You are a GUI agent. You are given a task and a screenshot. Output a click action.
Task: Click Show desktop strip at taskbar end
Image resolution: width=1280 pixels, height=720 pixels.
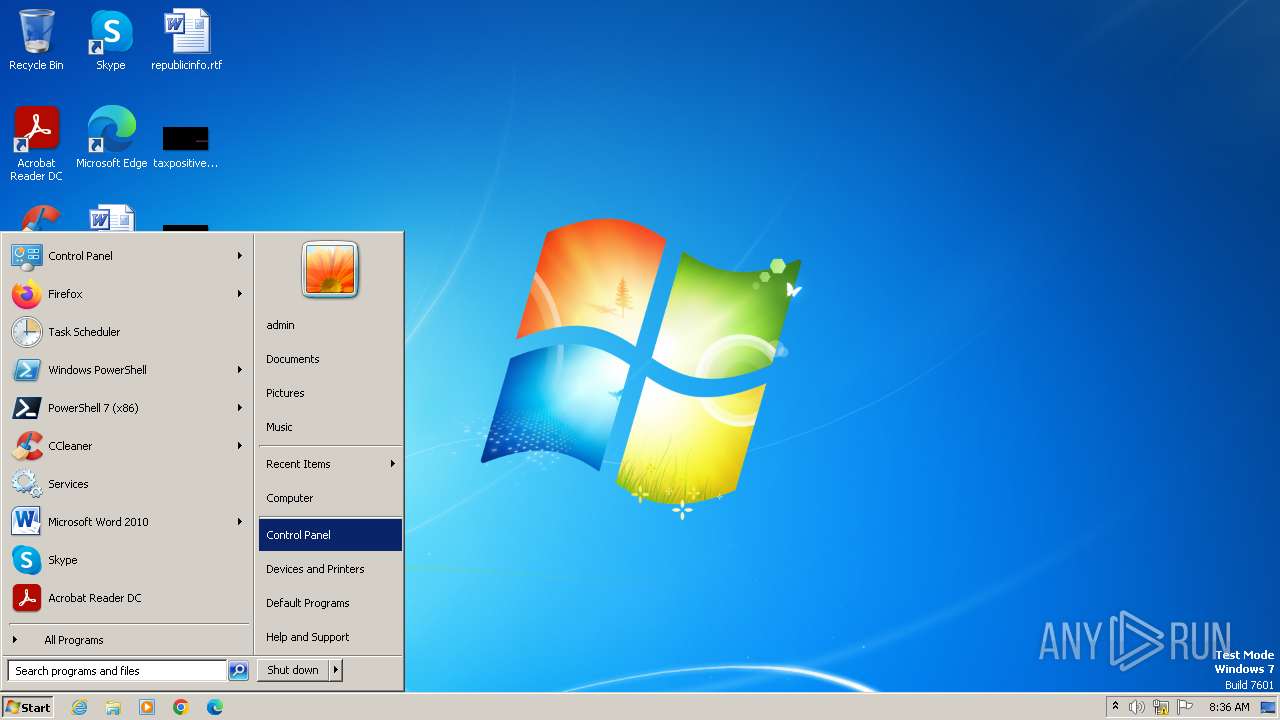1269,707
